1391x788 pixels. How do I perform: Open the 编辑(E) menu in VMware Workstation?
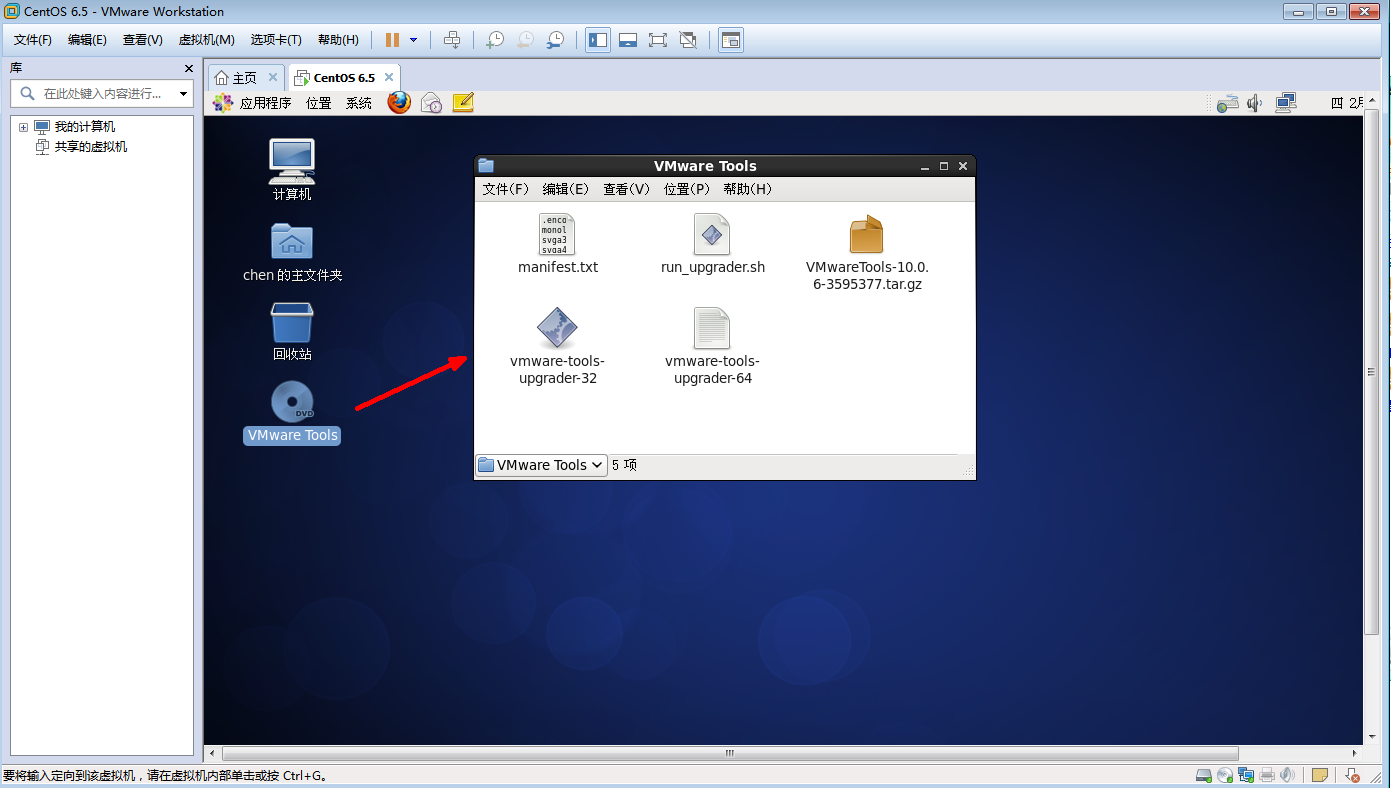pos(87,40)
